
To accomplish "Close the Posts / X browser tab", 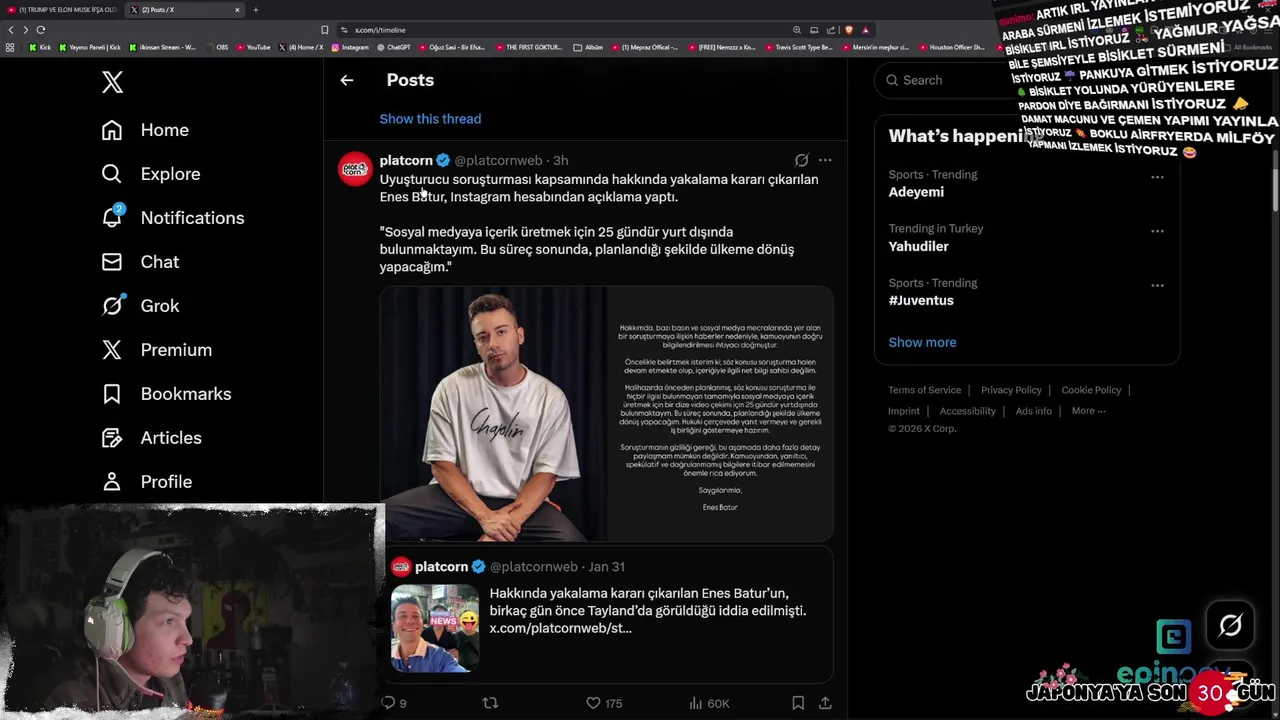I will point(237,10).
